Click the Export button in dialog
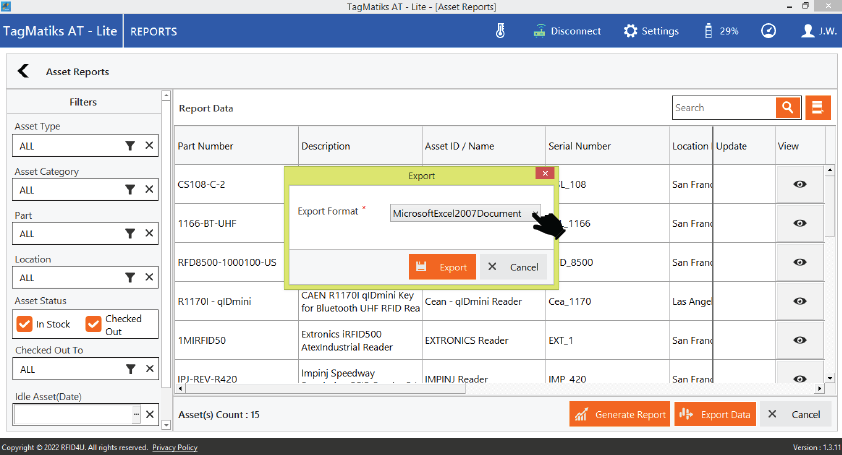 (x=442, y=267)
